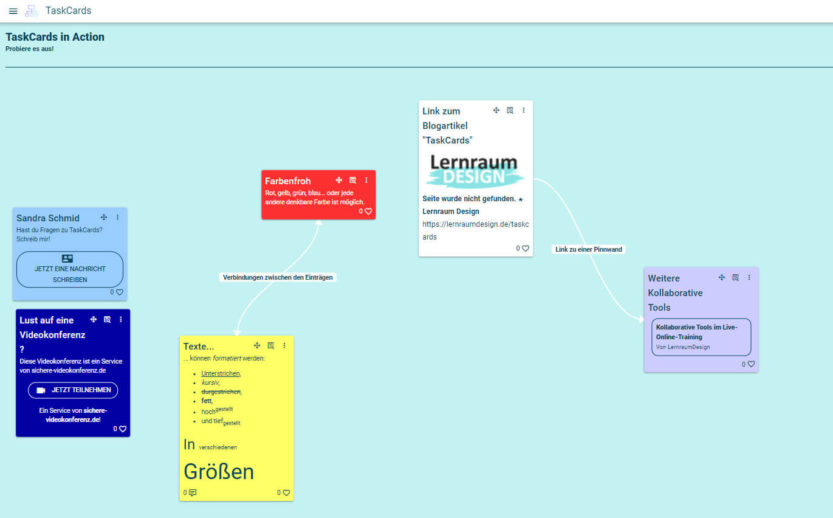Expand the three-dot menu on the Weitere Kollaborative Tools card
The width and height of the screenshot is (833, 518).
tap(749, 277)
